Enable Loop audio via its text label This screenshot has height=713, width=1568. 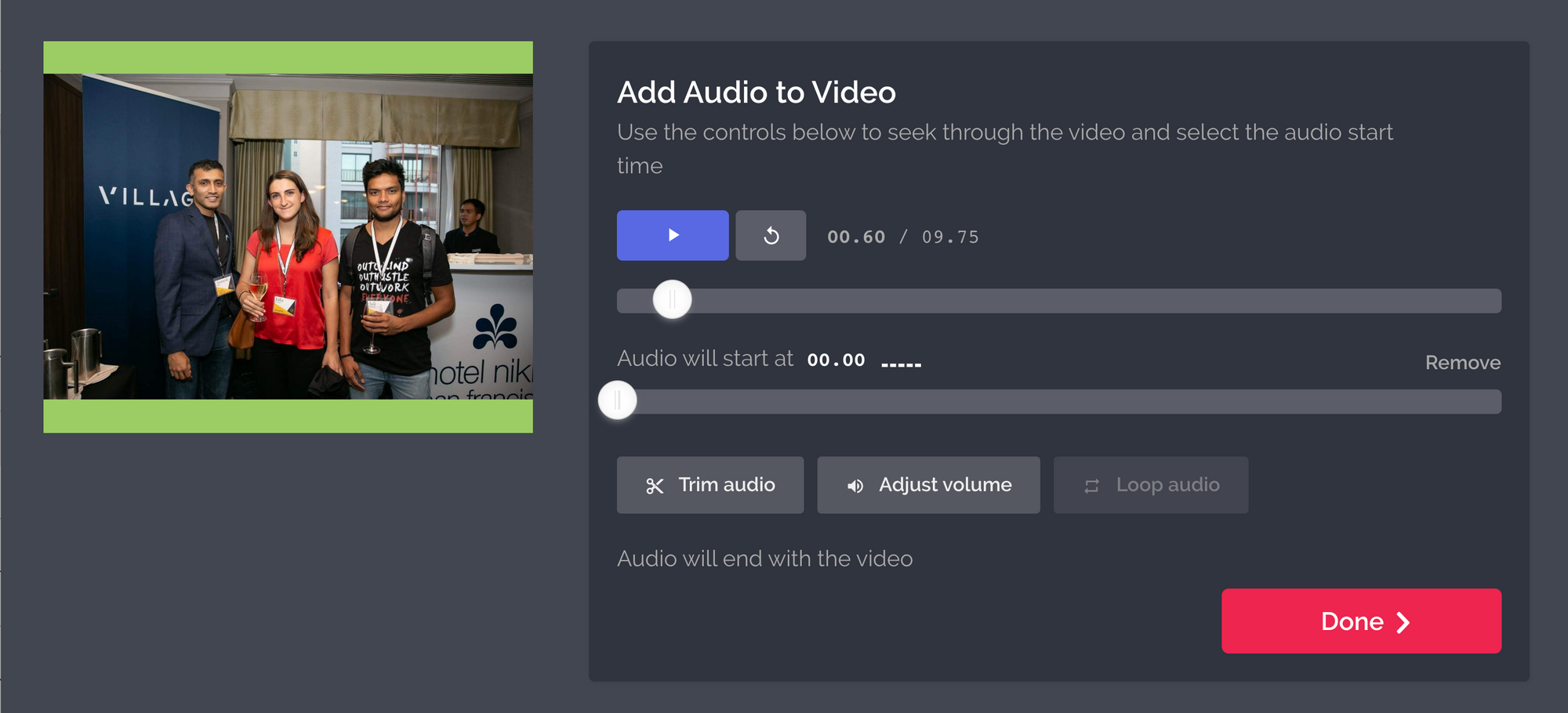point(1167,485)
